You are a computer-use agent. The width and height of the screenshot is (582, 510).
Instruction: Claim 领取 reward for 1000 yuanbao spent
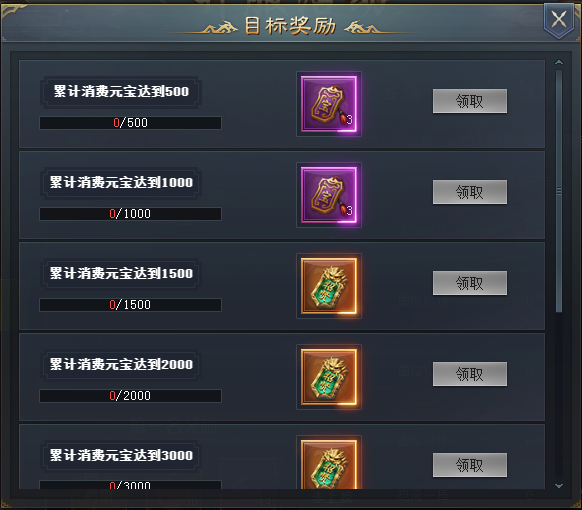[470, 192]
